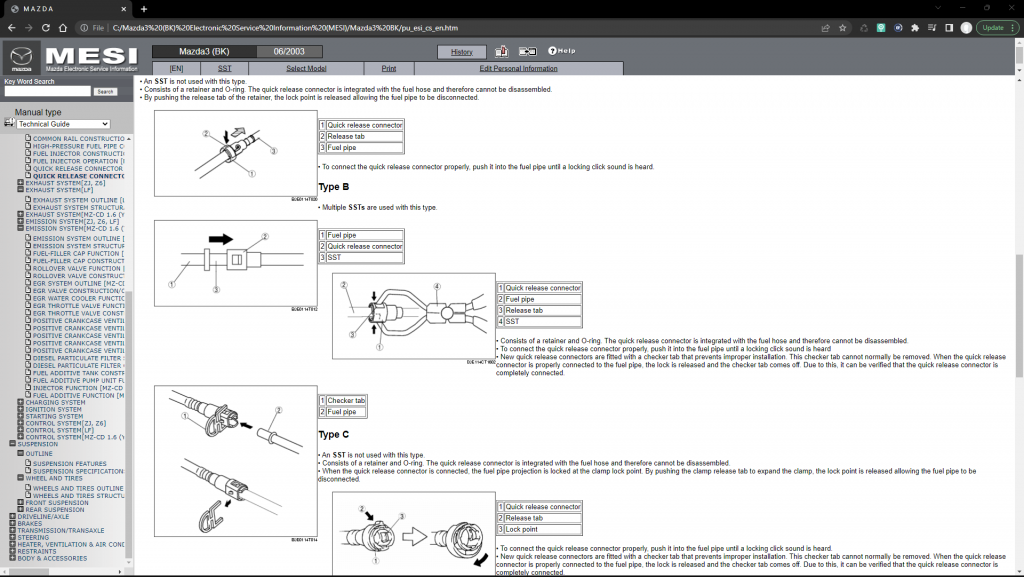Switch to the SST tab

click(x=225, y=68)
